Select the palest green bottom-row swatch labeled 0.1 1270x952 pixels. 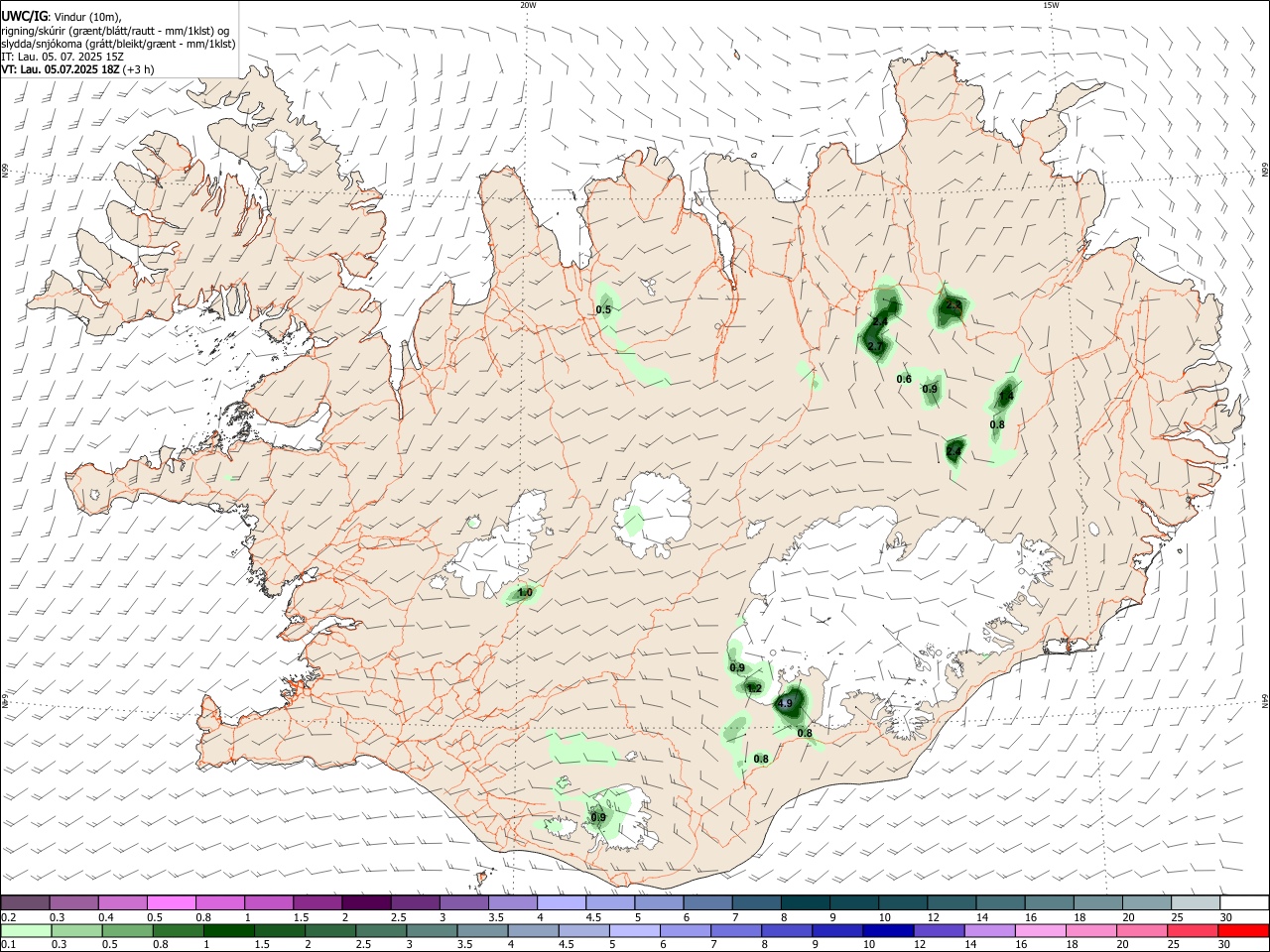pyautogui.click(x=26, y=931)
